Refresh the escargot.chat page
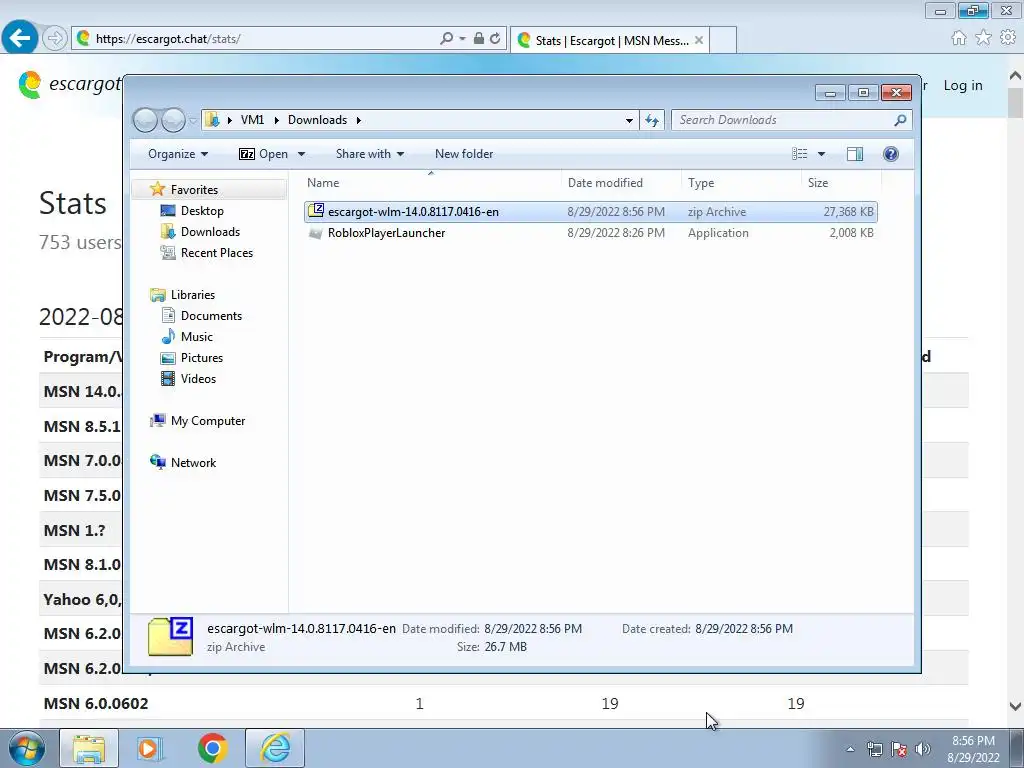 [495, 39]
